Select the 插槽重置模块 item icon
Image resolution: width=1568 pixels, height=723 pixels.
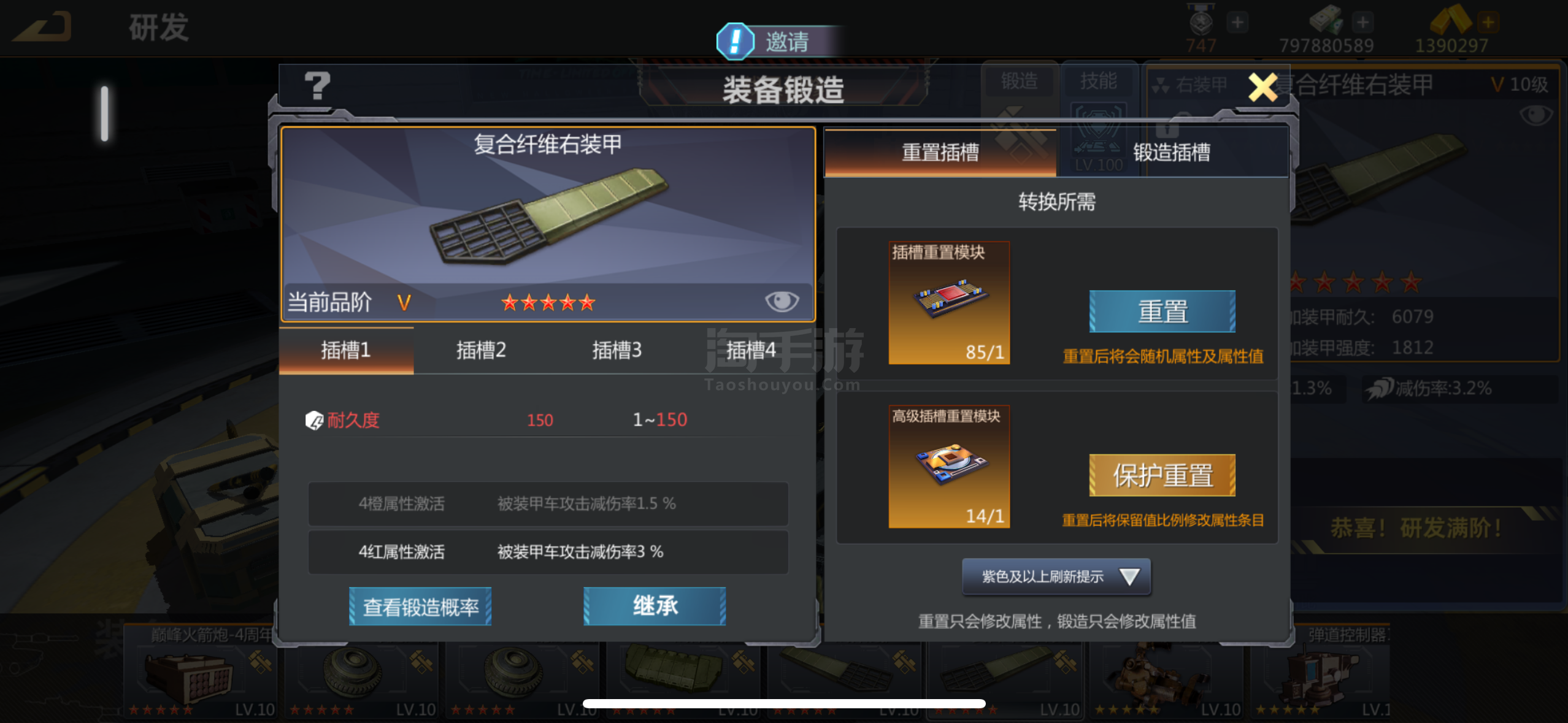949,303
